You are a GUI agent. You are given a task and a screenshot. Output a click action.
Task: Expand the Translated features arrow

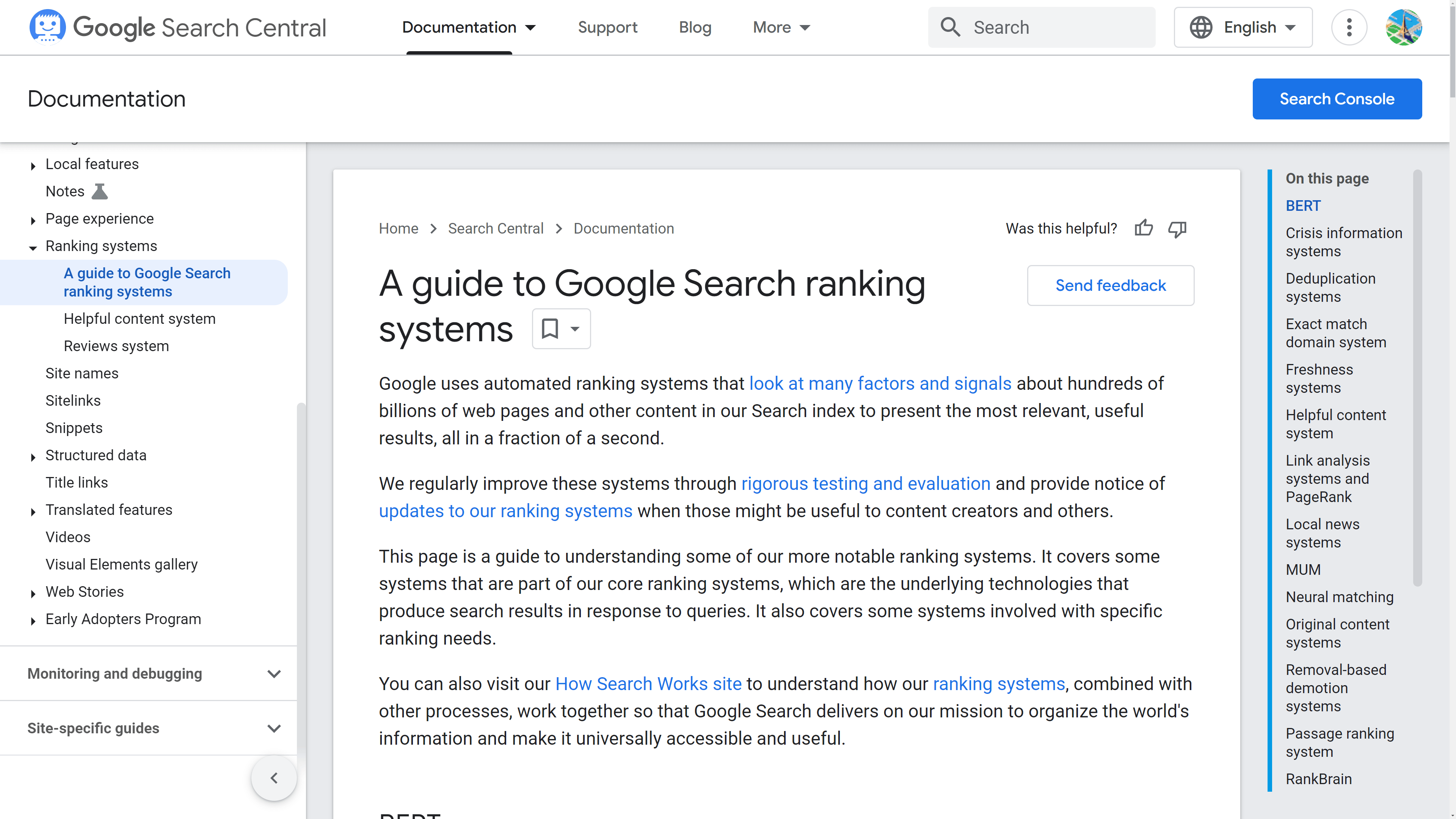(33, 511)
